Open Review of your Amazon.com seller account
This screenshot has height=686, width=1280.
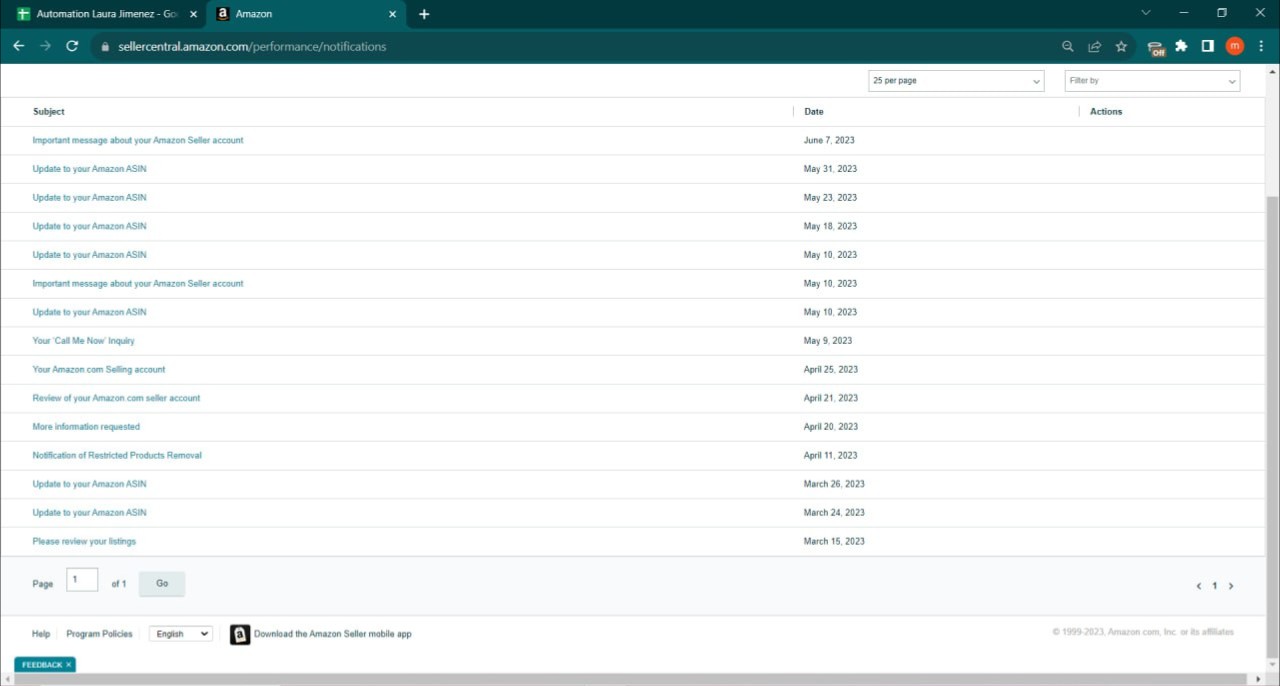pos(116,398)
